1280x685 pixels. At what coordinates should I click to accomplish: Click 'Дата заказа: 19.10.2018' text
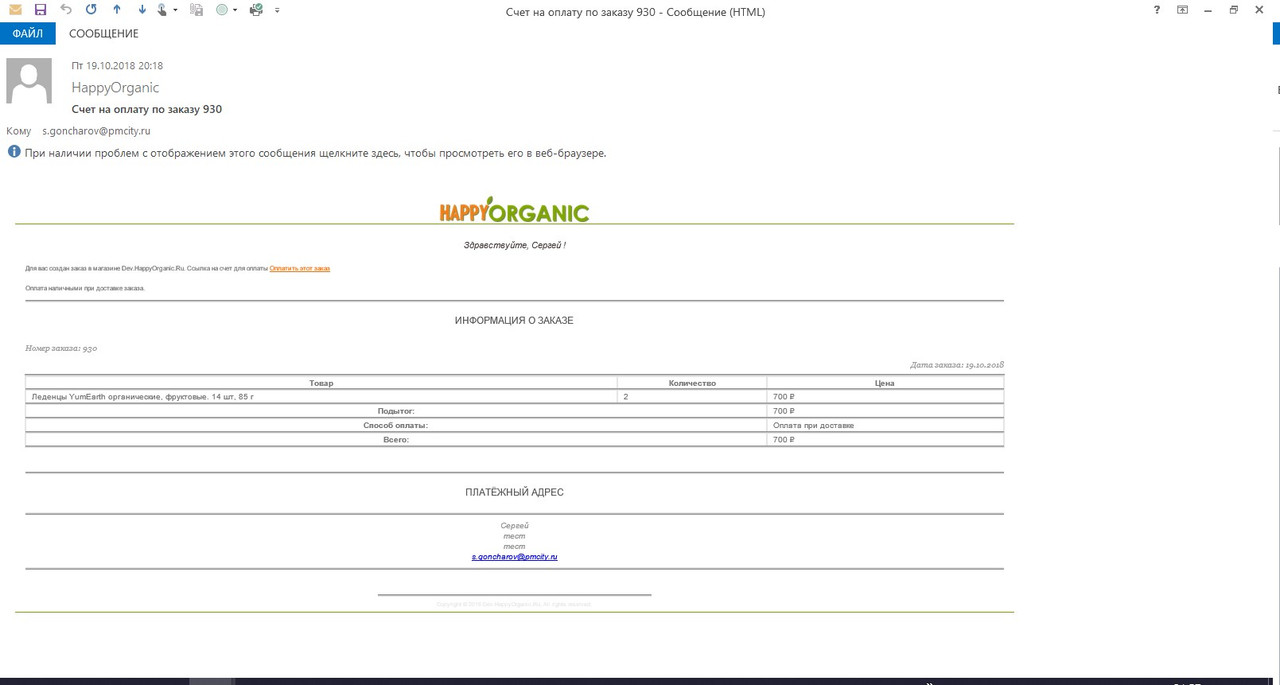pyautogui.click(x=957, y=365)
